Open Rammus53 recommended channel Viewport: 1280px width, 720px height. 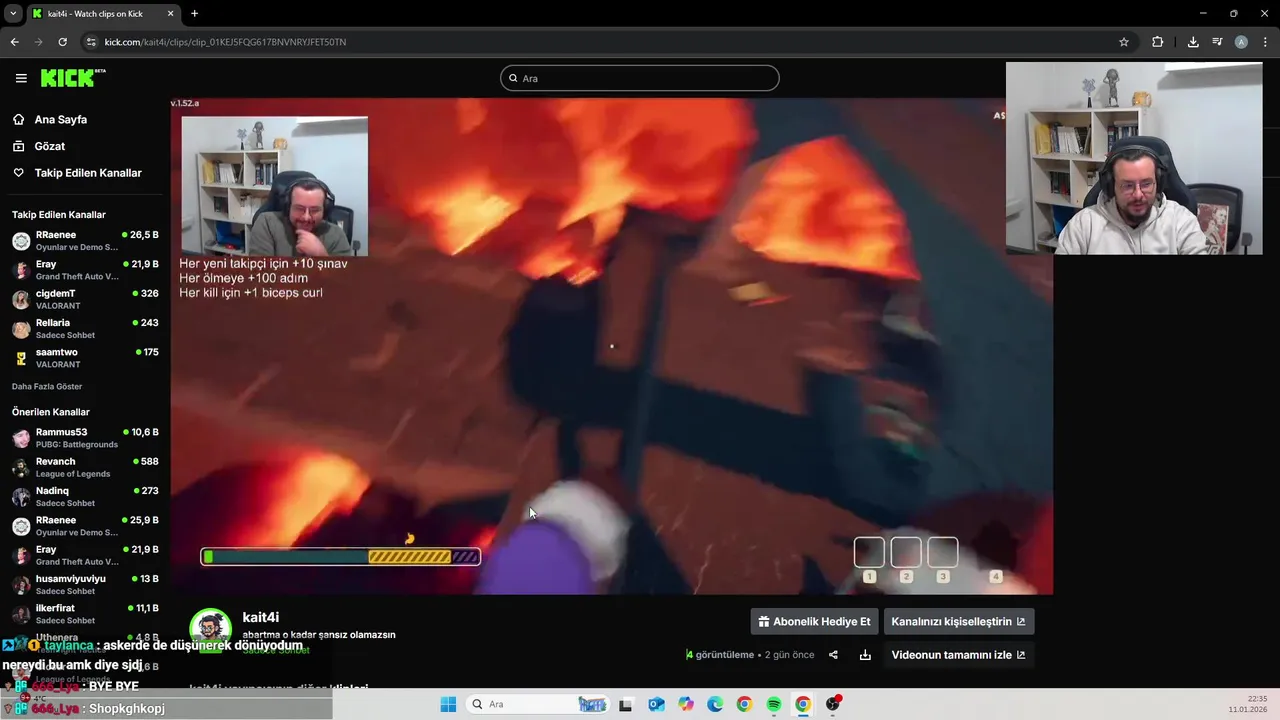pyautogui.click(x=85, y=437)
